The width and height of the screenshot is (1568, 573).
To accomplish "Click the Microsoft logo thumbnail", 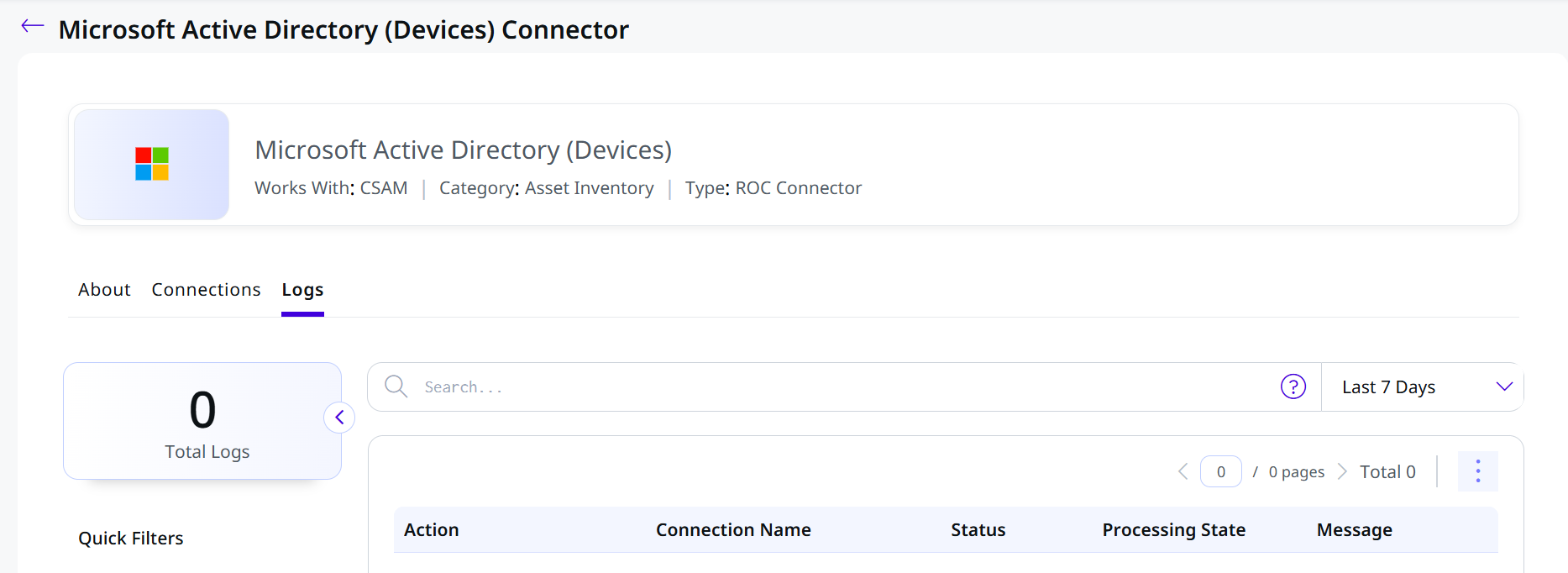I will (152, 165).
